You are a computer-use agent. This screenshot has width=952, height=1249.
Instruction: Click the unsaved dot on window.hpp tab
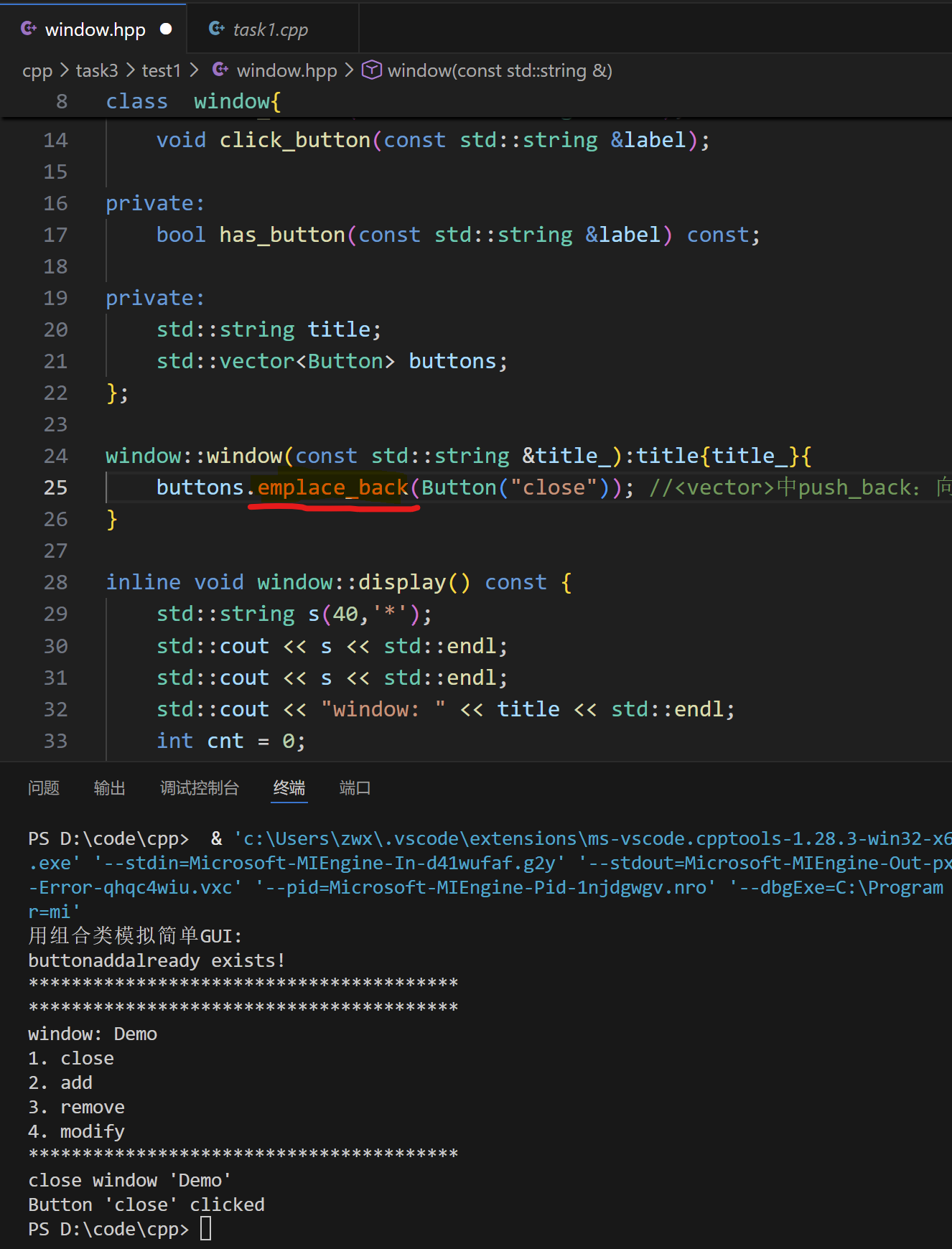click(166, 29)
